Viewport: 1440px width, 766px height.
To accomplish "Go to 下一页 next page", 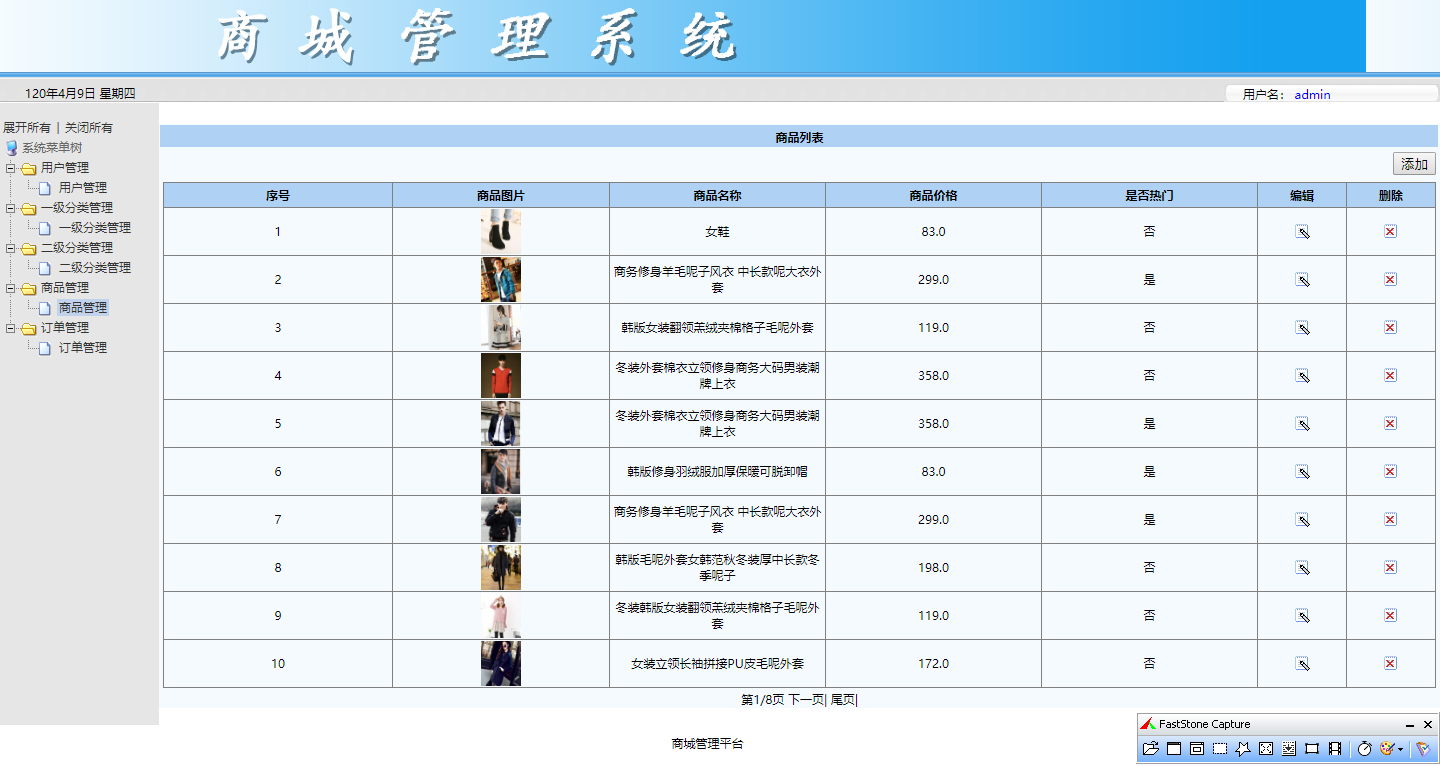I will [x=805, y=700].
